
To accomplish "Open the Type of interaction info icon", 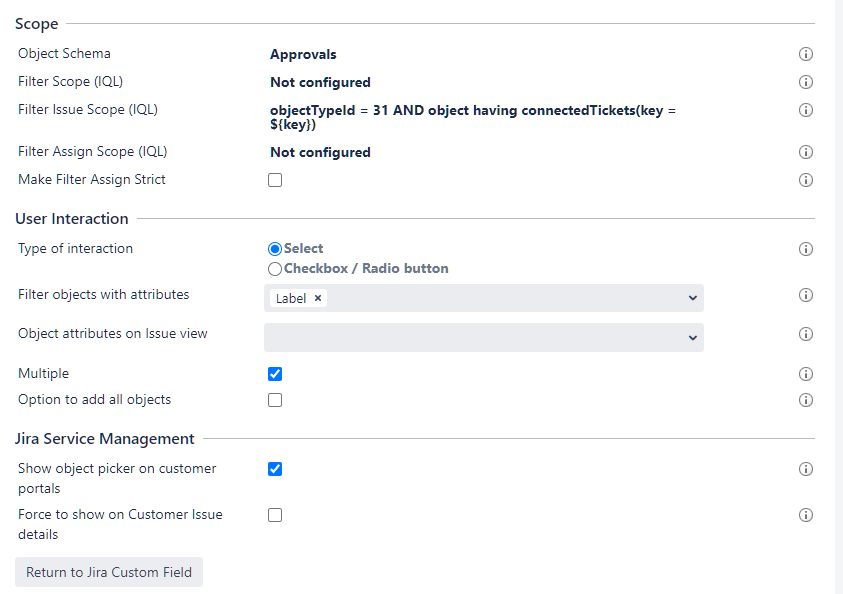I will [805, 249].
